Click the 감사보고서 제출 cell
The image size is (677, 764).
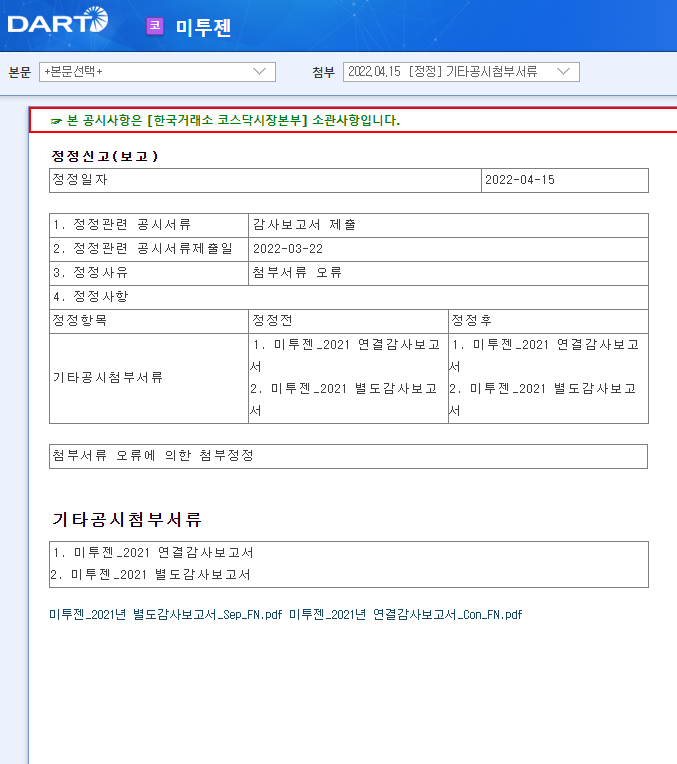[448, 225]
